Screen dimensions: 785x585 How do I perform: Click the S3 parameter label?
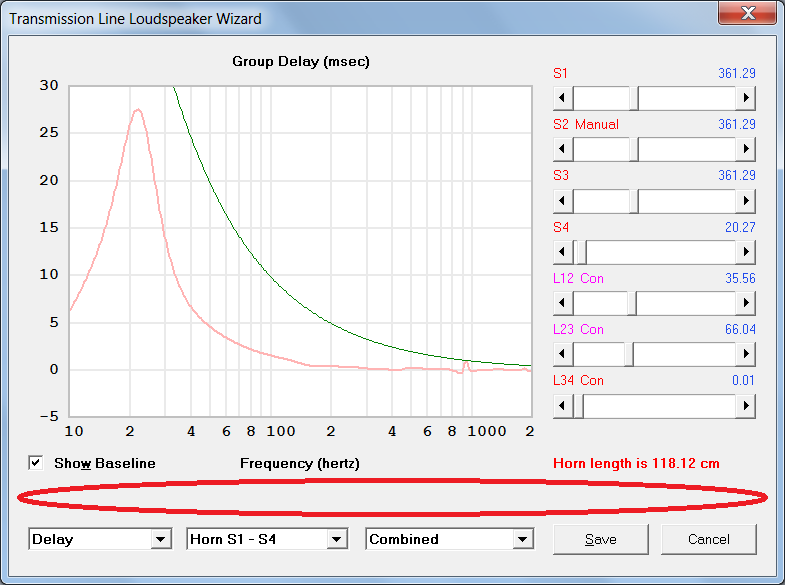click(561, 175)
